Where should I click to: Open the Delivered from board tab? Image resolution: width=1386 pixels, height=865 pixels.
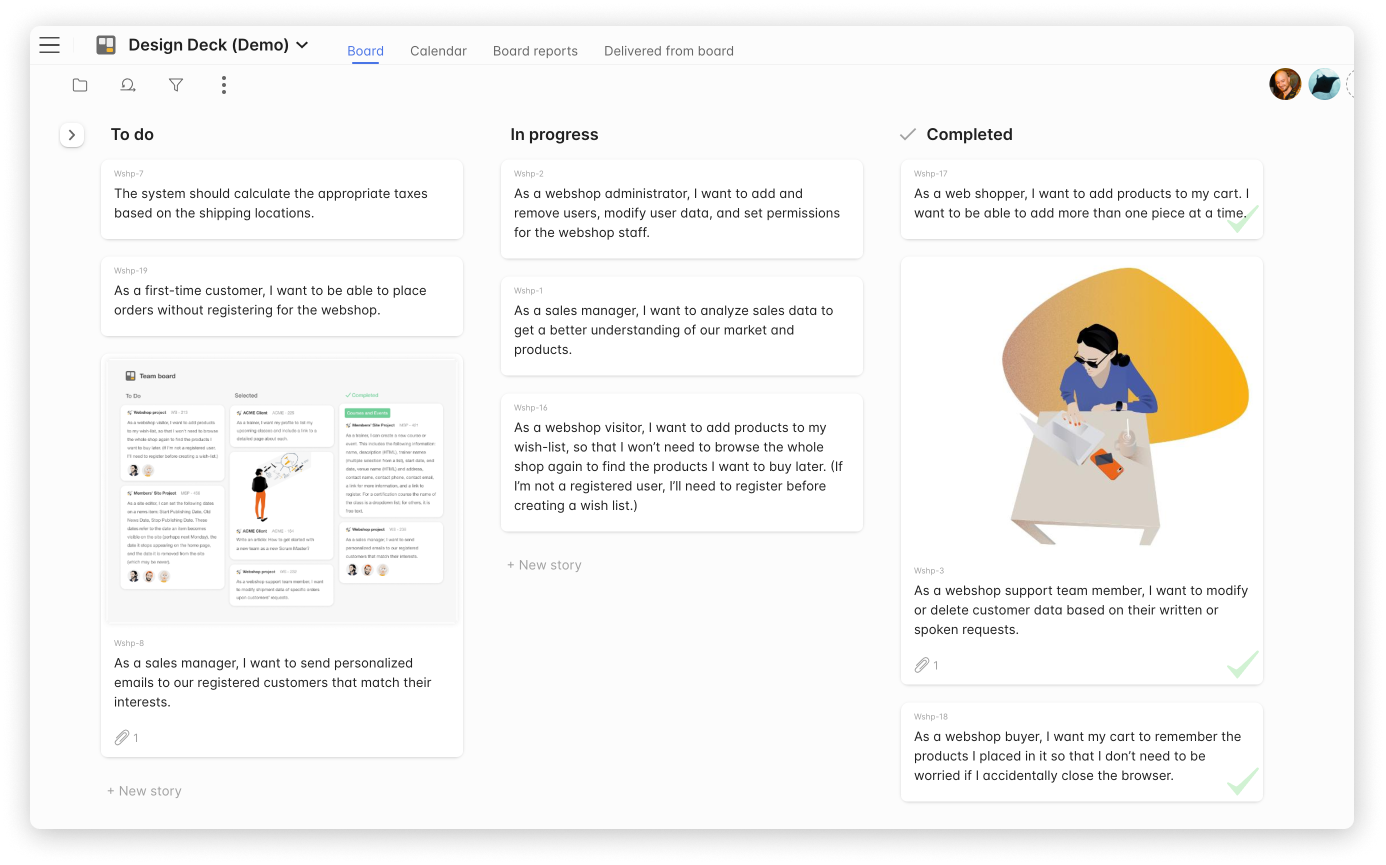669,51
